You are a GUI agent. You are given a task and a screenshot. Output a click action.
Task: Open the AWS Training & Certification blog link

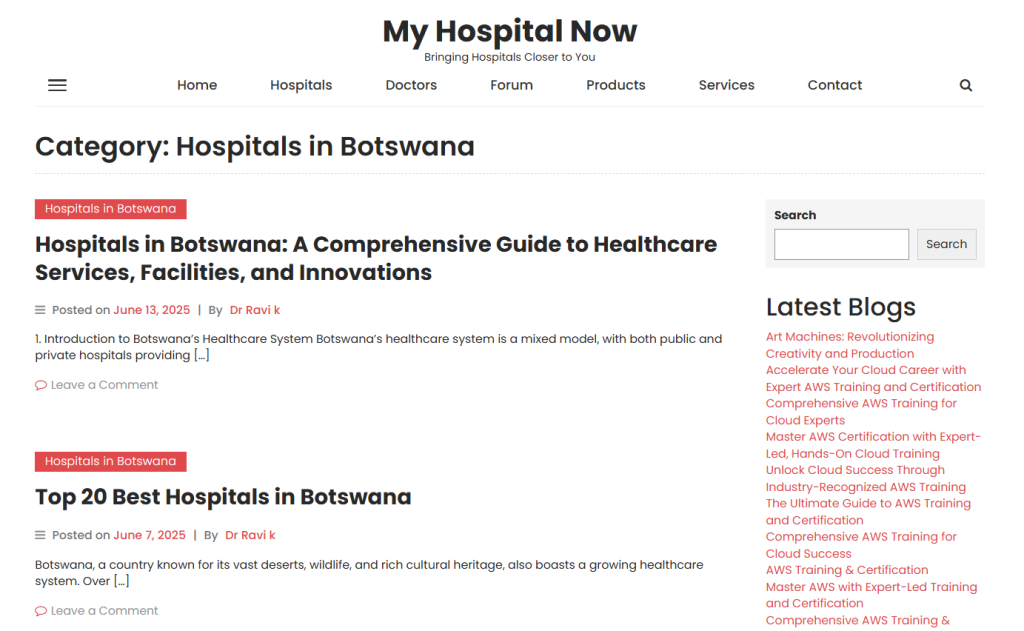tap(847, 570)
